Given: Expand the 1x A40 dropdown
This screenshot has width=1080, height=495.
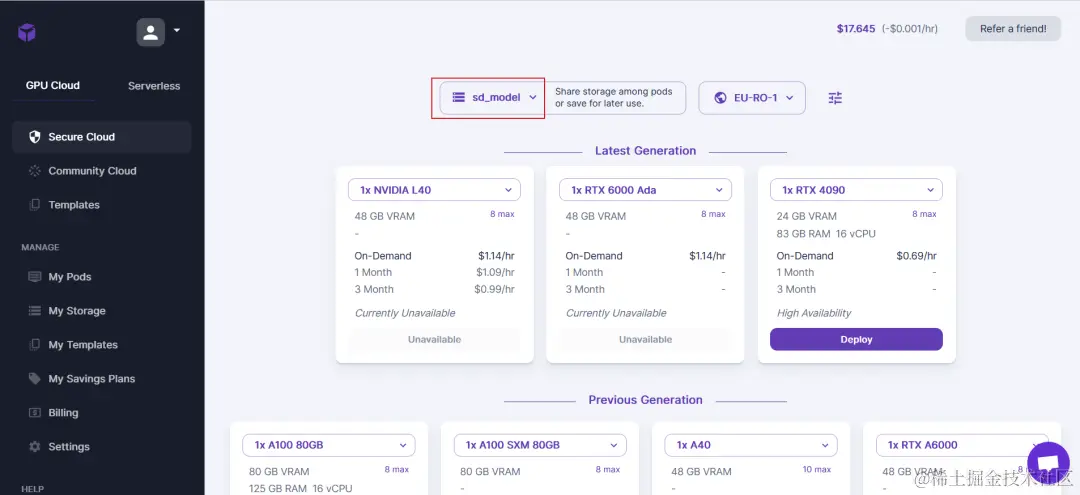Looking at the screenshot, I should point(751,445).
